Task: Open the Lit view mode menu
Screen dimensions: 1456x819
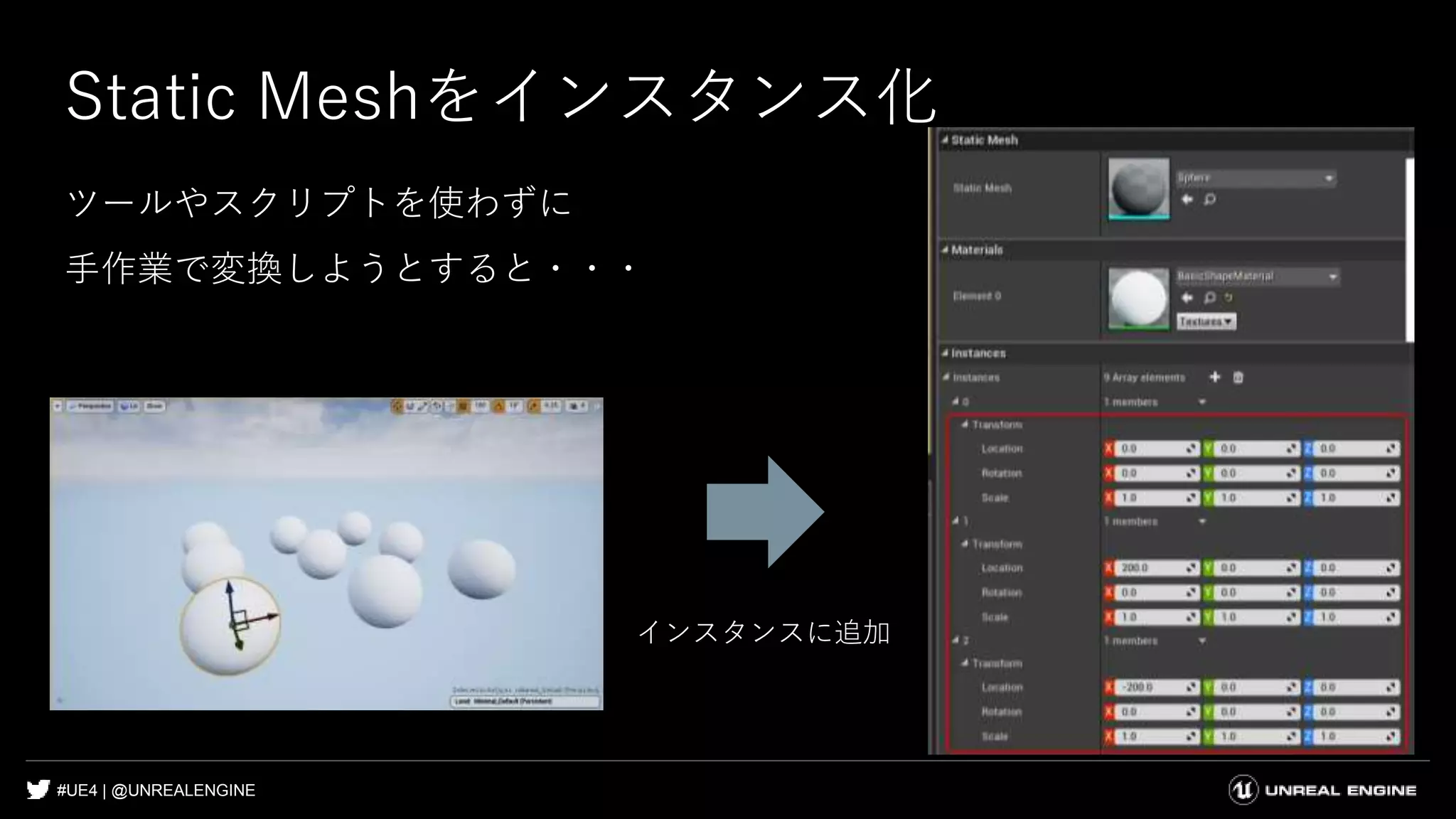Action: click(129, 406)
